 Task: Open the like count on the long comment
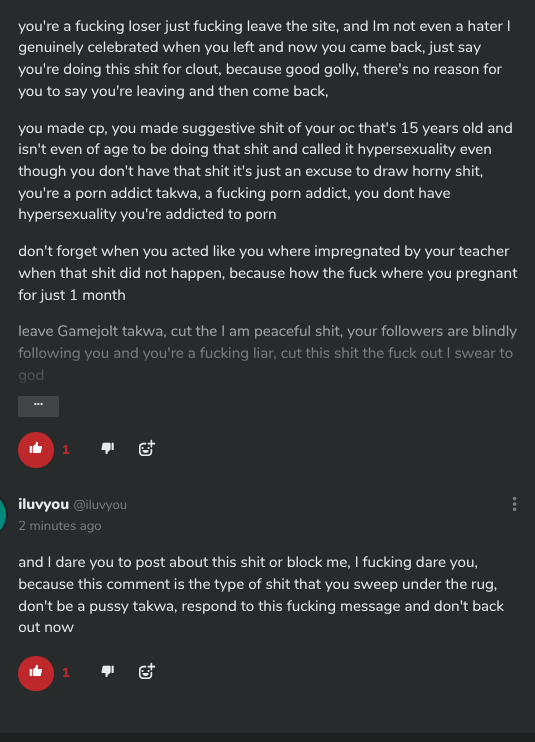tap(66, 450)
